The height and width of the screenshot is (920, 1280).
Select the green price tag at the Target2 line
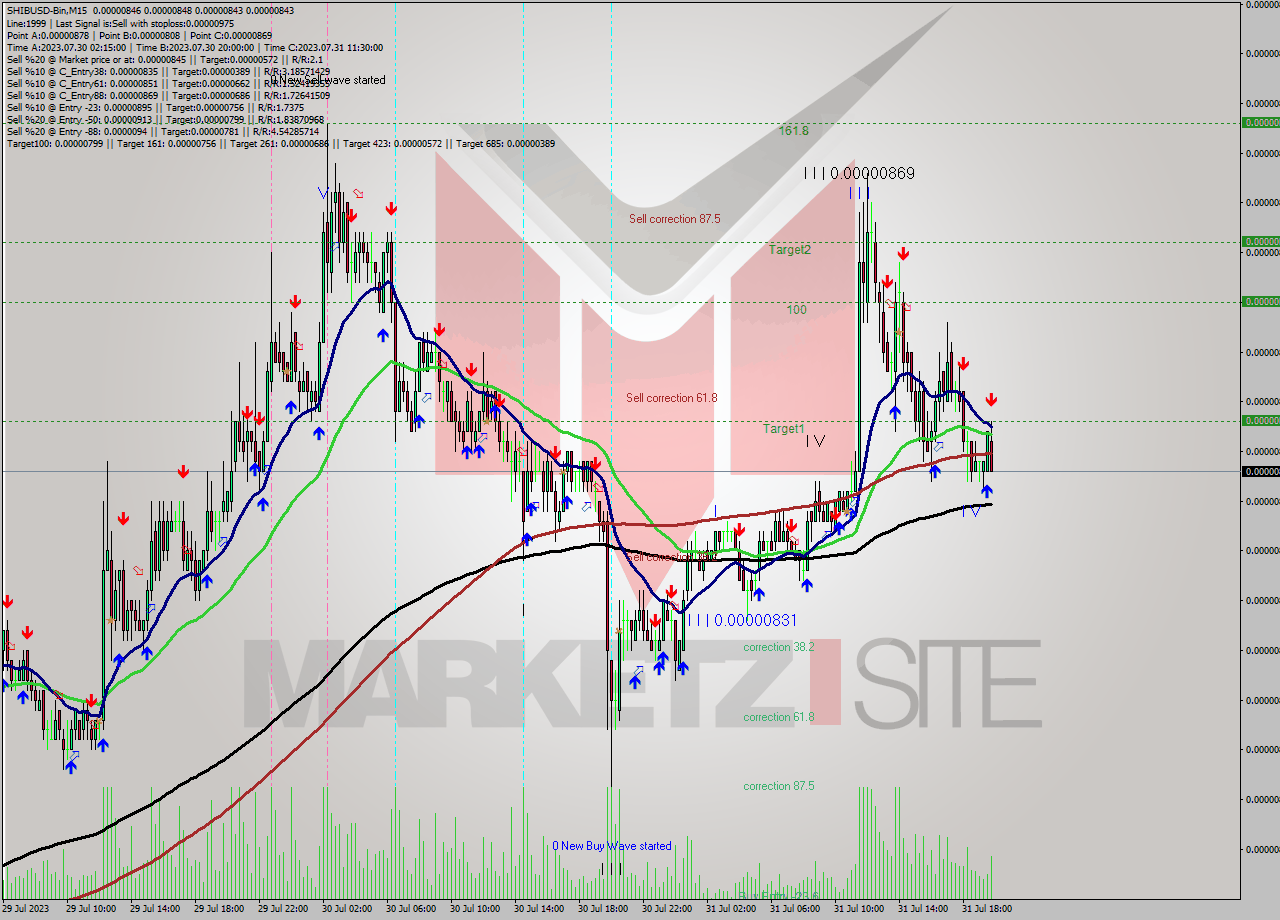(x=1260, y=241)
